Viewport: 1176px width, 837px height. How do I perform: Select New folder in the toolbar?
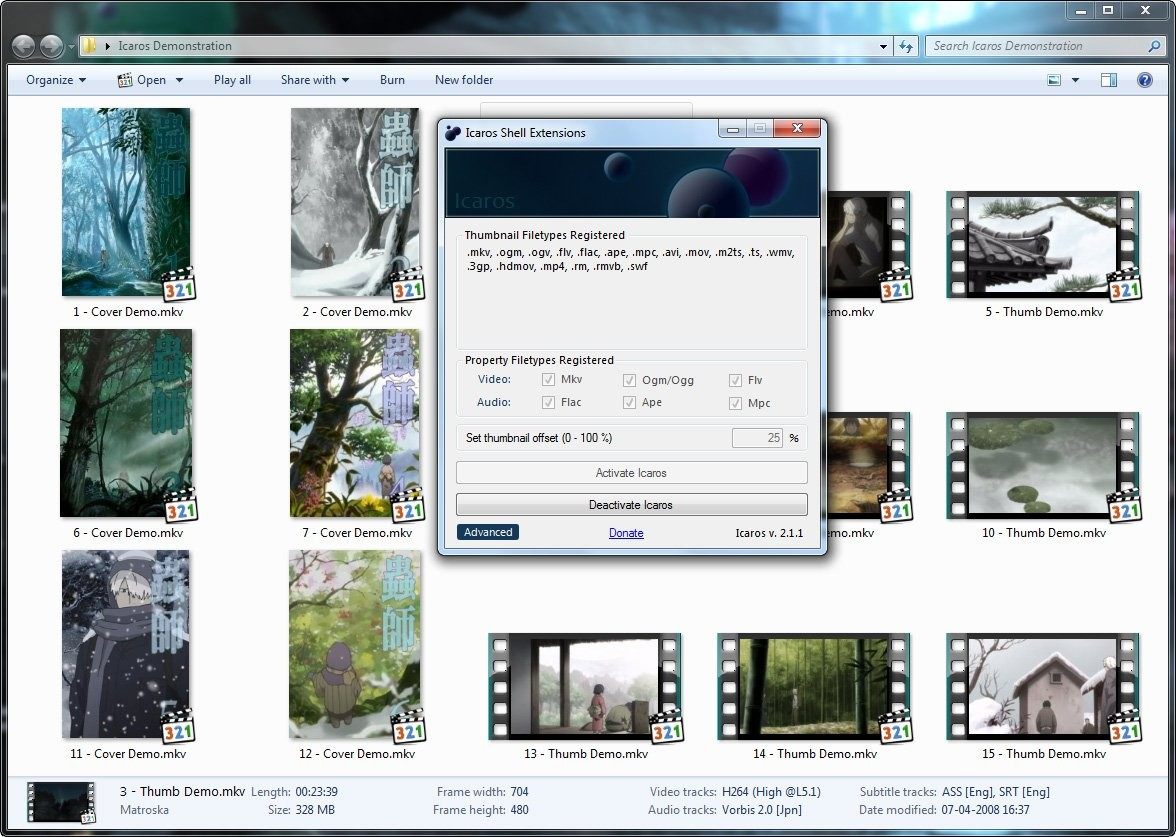point(464,80)
